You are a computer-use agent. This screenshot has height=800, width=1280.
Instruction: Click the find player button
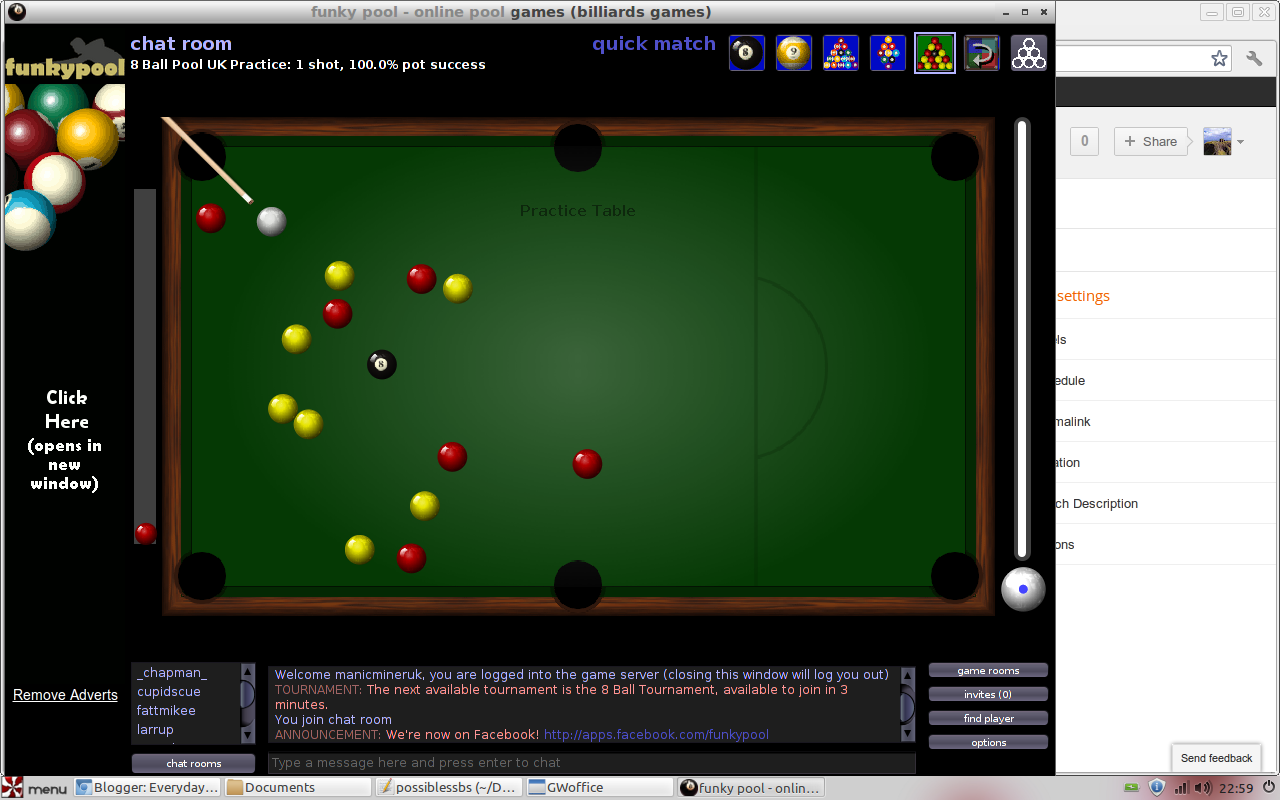pos(988,718)
